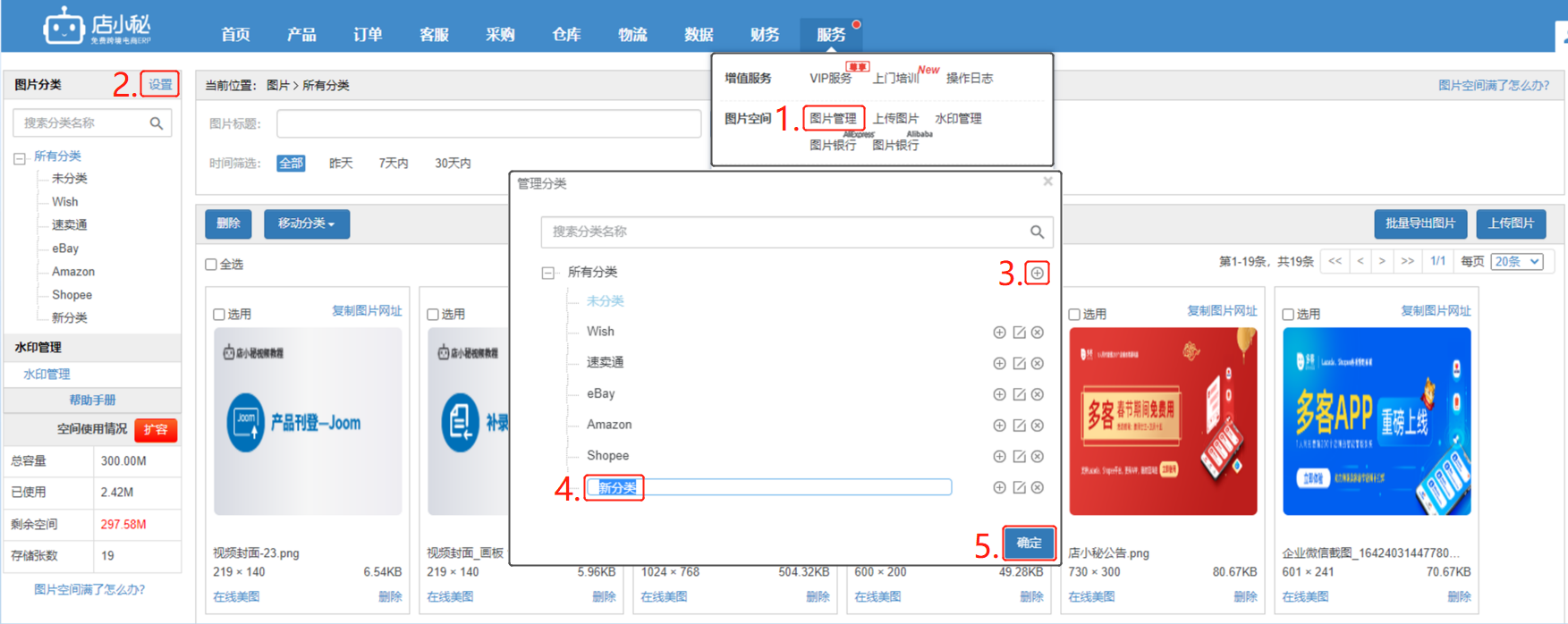Click the 多客APP blue banner thumbnail
Screen dimensions: 1568x624
click(1377, 421)
